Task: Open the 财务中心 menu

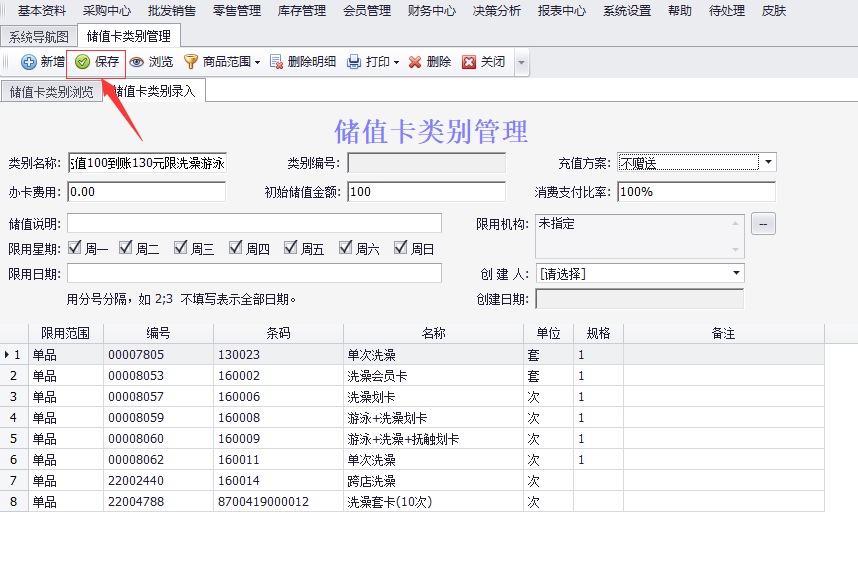Action: point(432,10)
